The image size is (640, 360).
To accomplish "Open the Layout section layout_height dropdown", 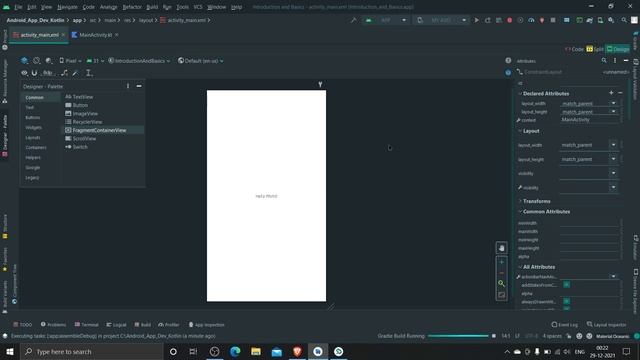I will pos(613,159).
